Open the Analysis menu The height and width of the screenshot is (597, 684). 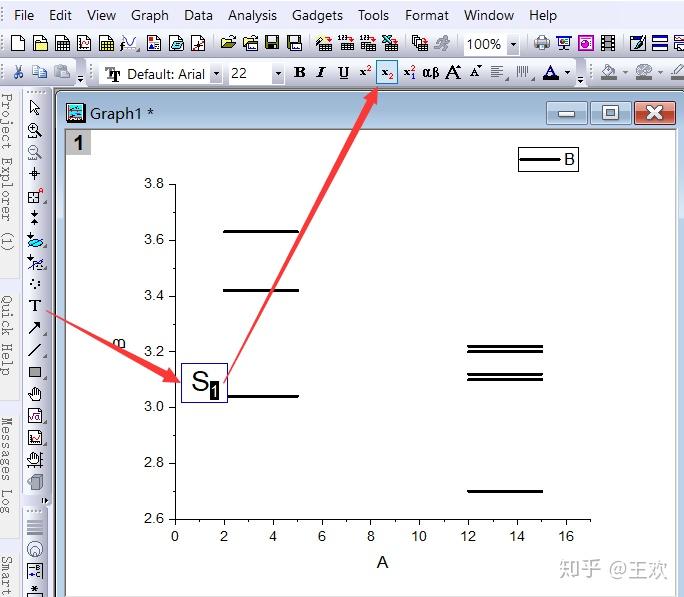(x=252, y=15)
